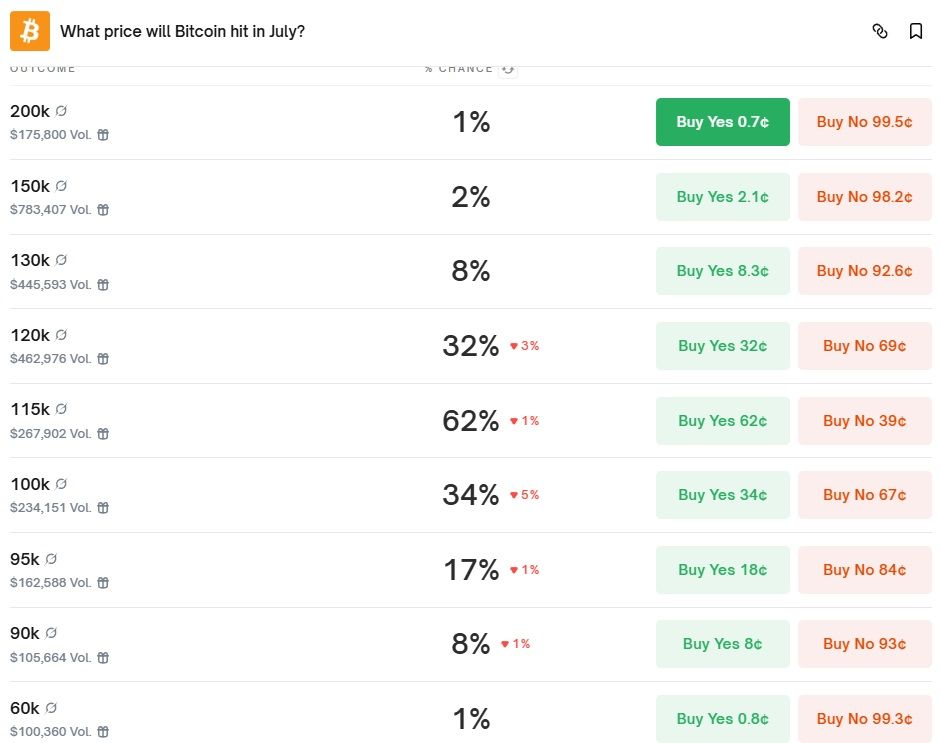Buy Yes at 34¢ for 100k
Image resolution: width=940 pixels, height=743 pixels.
tap(723, 495)
